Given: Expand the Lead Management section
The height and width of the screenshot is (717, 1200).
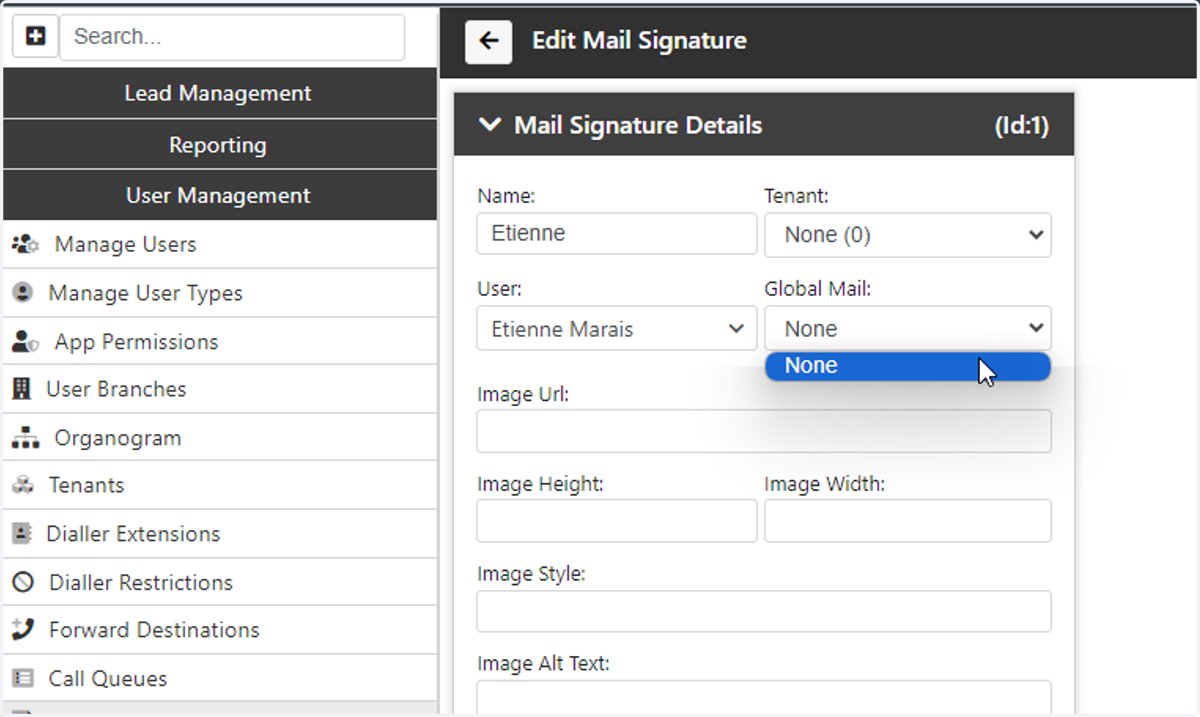Looking at the screenshot, I should point(220,94).
